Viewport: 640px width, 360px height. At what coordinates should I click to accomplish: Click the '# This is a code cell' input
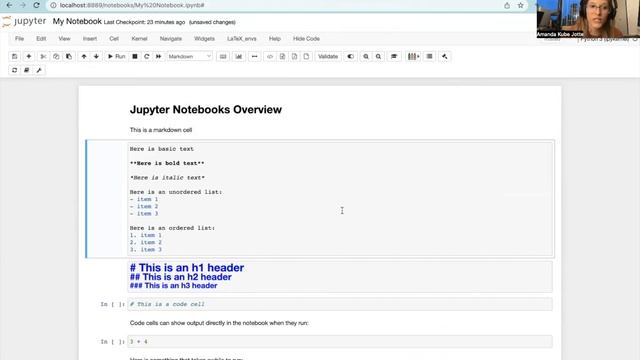(x=340, y=304)
